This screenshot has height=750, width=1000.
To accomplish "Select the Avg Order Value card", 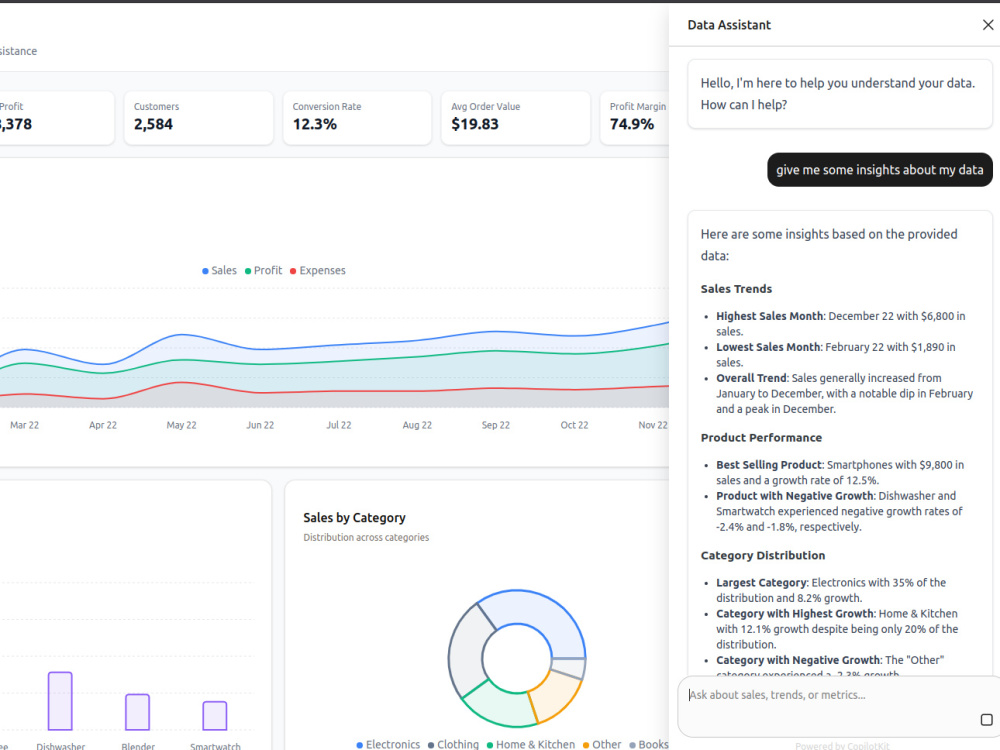I will point(515,118).
